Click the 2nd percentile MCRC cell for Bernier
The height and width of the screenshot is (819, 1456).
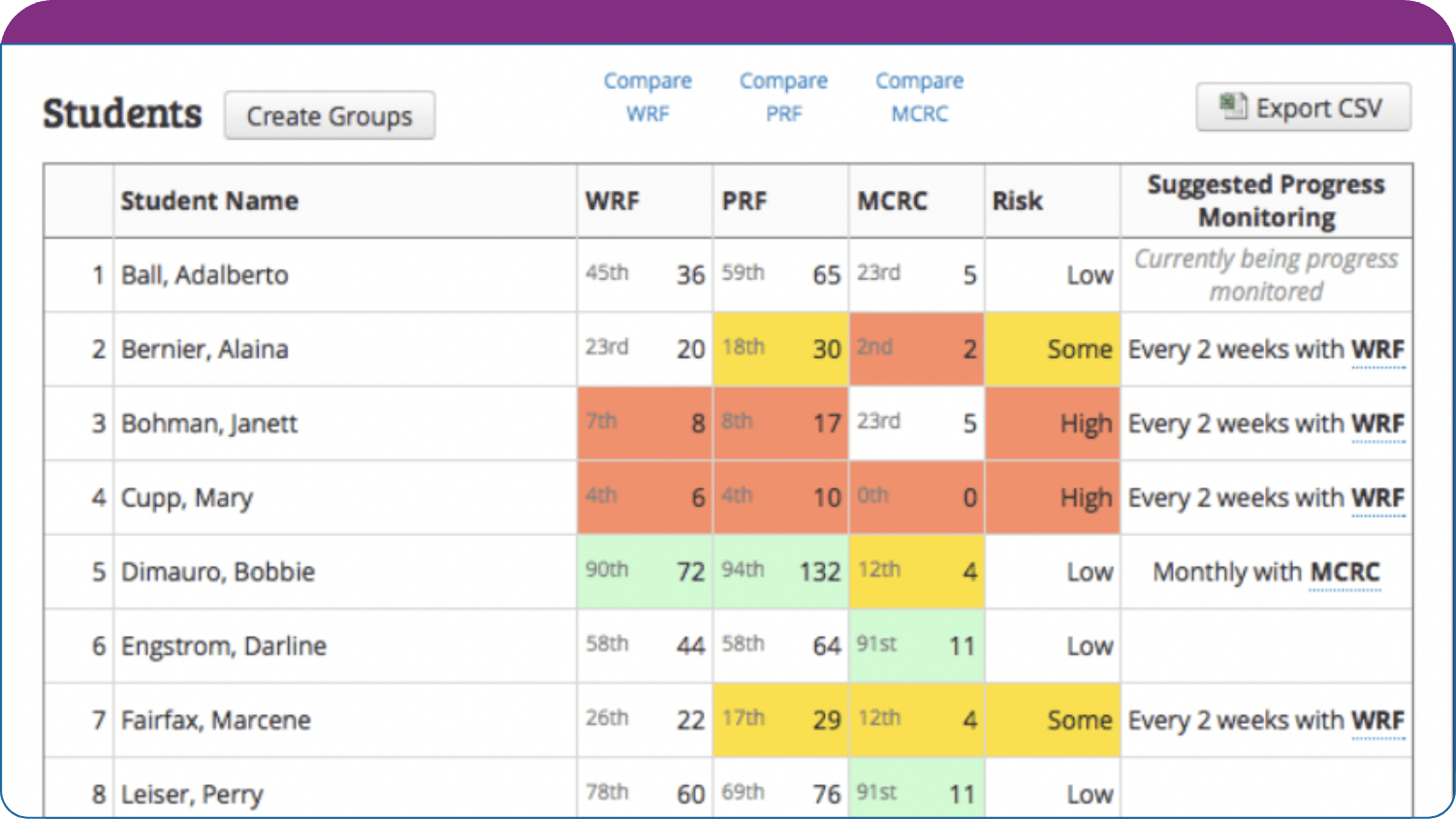[x=916, y=349]
